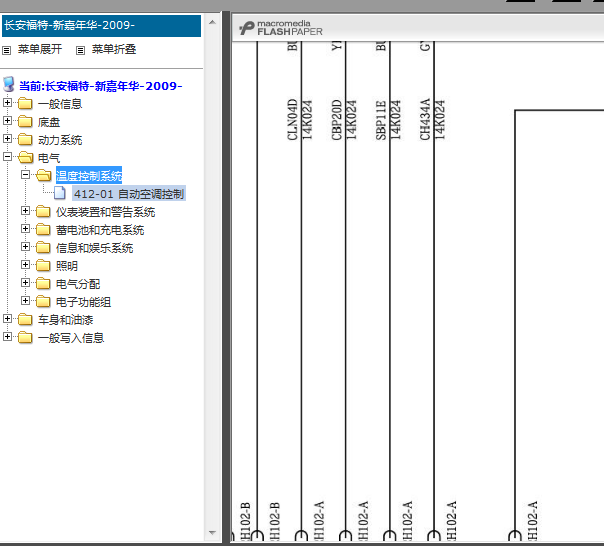Image resolution: width=604 pixels, height=546 pixels.
Task: Click the sidebar scroll up arrow
Action: click(x=212, y=22)
